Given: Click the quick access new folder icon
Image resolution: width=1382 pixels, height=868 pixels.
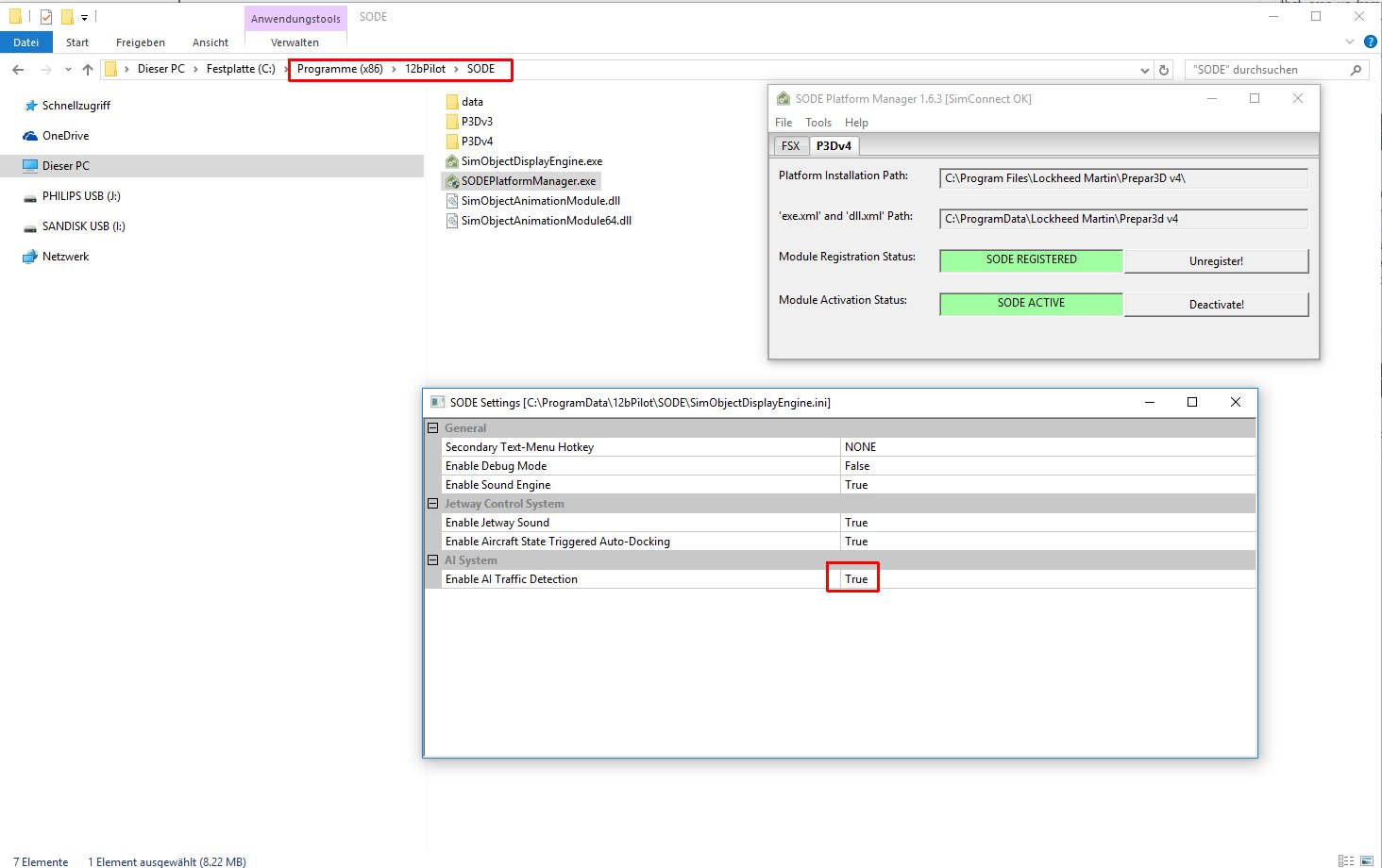Looking at the screenshot, I should click(x=67, y=17).
